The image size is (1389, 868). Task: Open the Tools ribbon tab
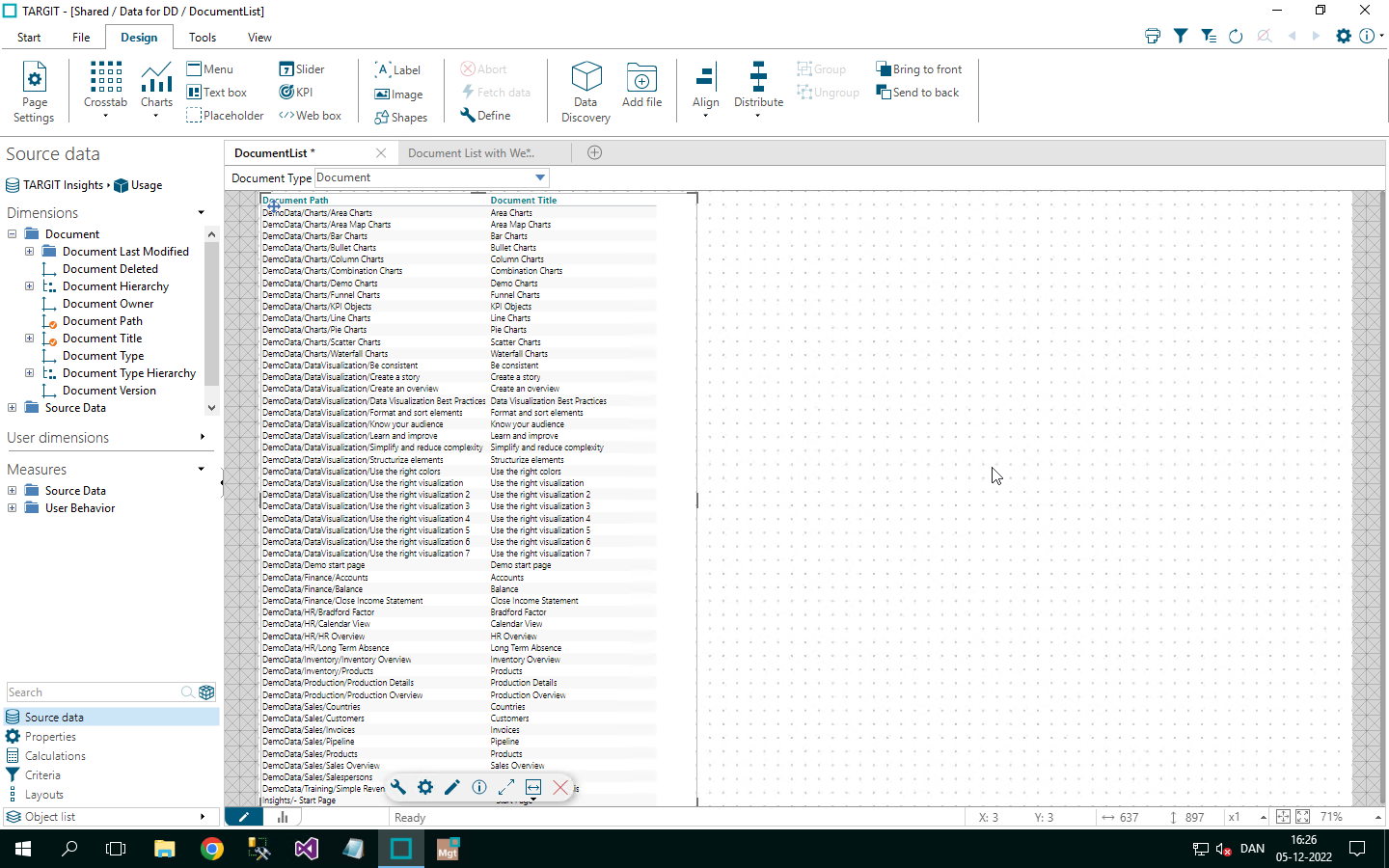click(203, 38)
